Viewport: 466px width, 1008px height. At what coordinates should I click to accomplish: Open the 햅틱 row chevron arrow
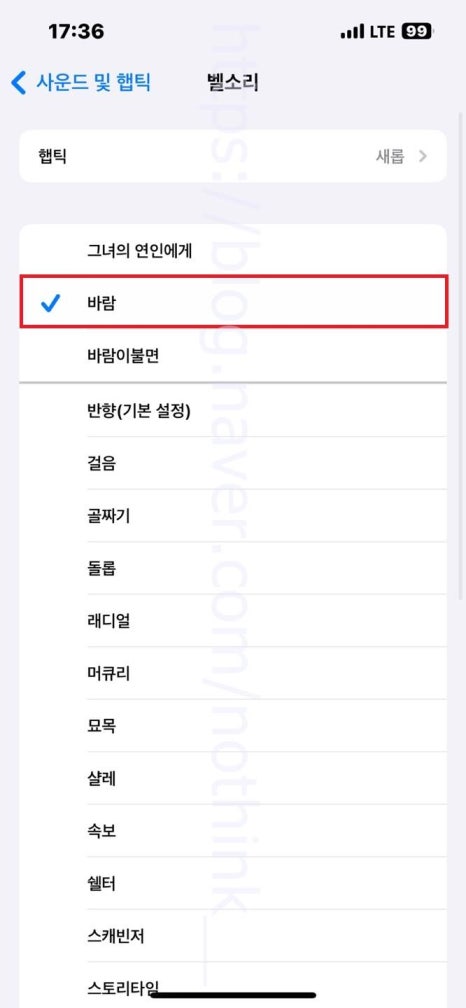tap(422, 156)
